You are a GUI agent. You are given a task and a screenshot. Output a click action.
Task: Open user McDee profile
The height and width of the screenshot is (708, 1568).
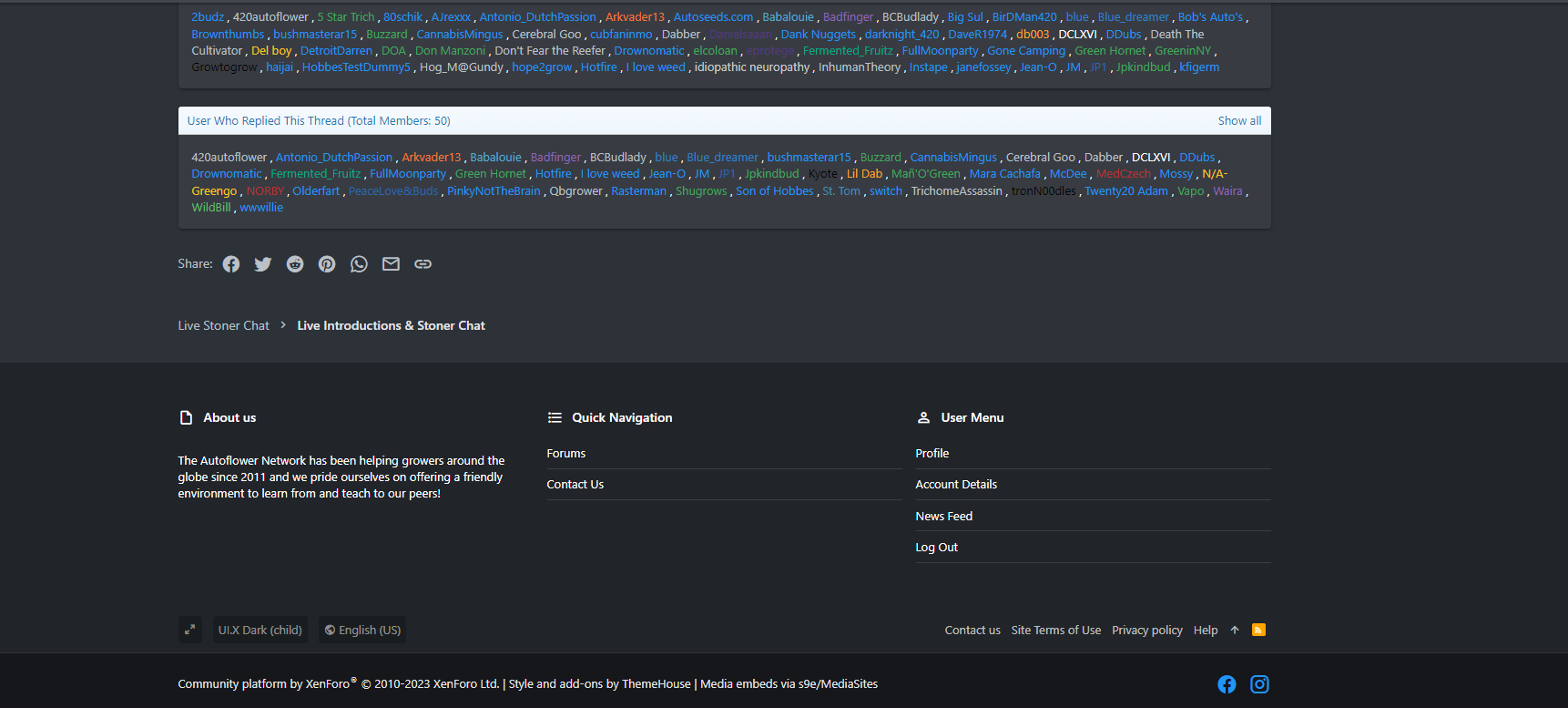click(x=1068, y=173)
